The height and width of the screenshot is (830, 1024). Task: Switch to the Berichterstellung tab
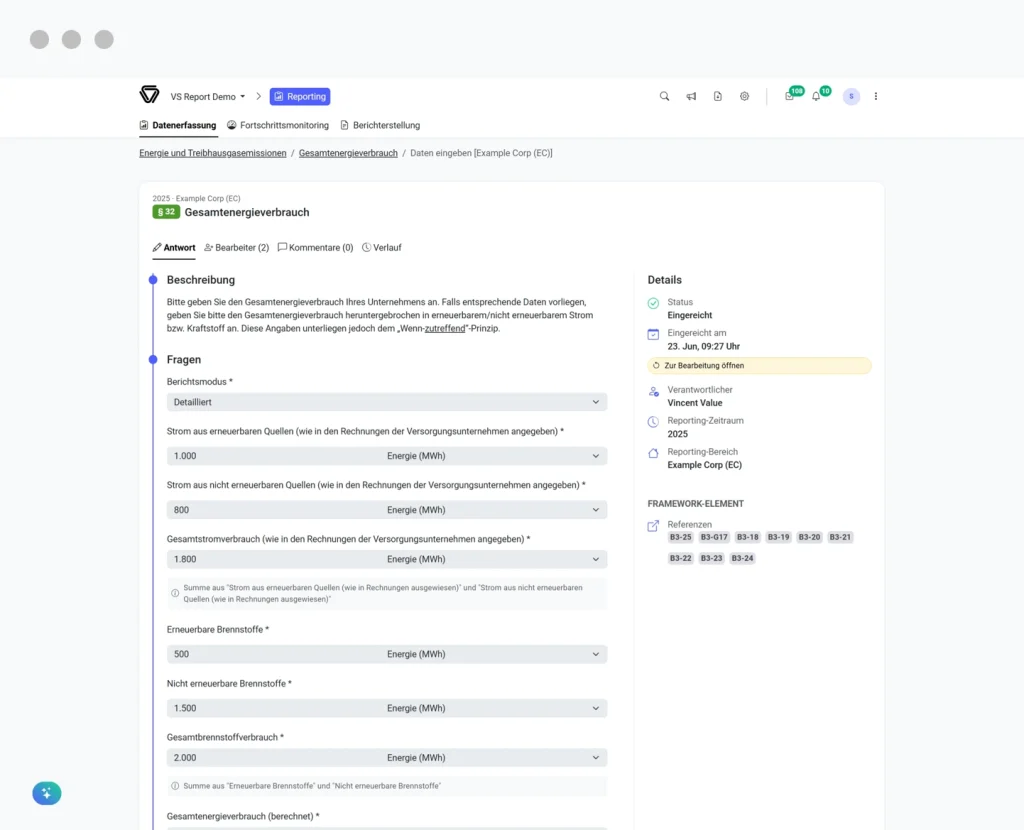click(x=380, y=125)
